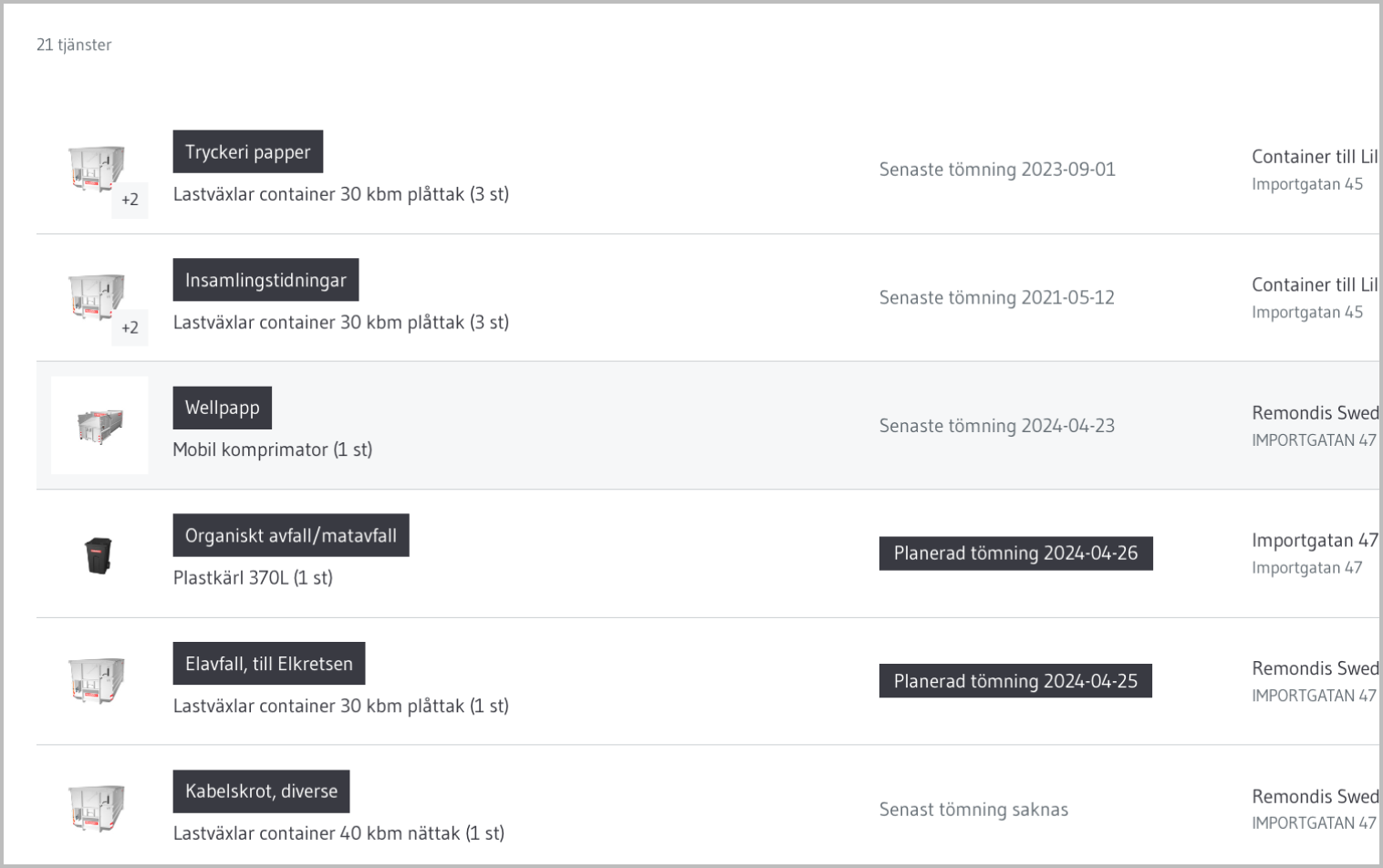
Task: Click Planerad tömning 2024-04-25 badge
Action: 1015,681
